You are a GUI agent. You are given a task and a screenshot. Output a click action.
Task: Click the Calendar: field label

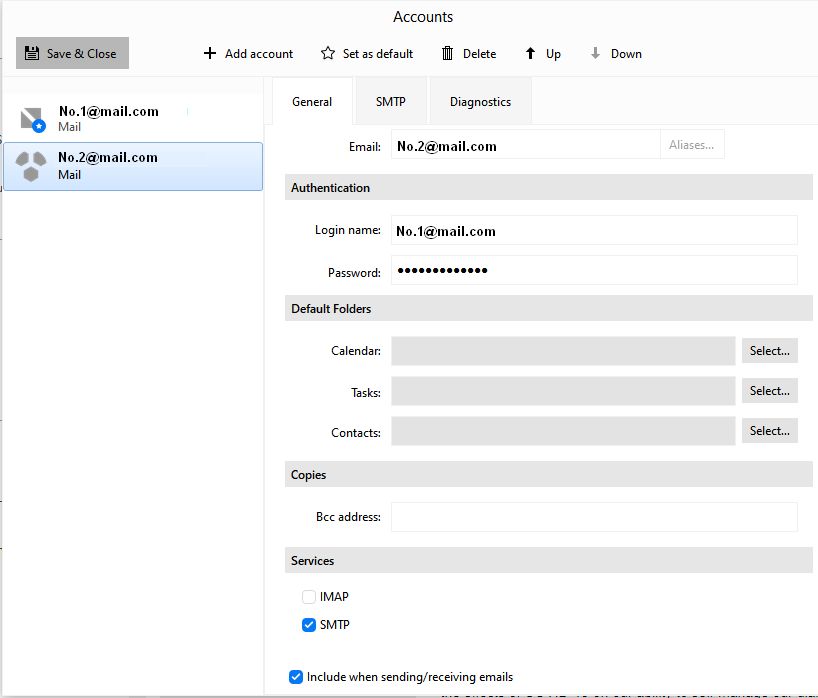pos(356,351)
